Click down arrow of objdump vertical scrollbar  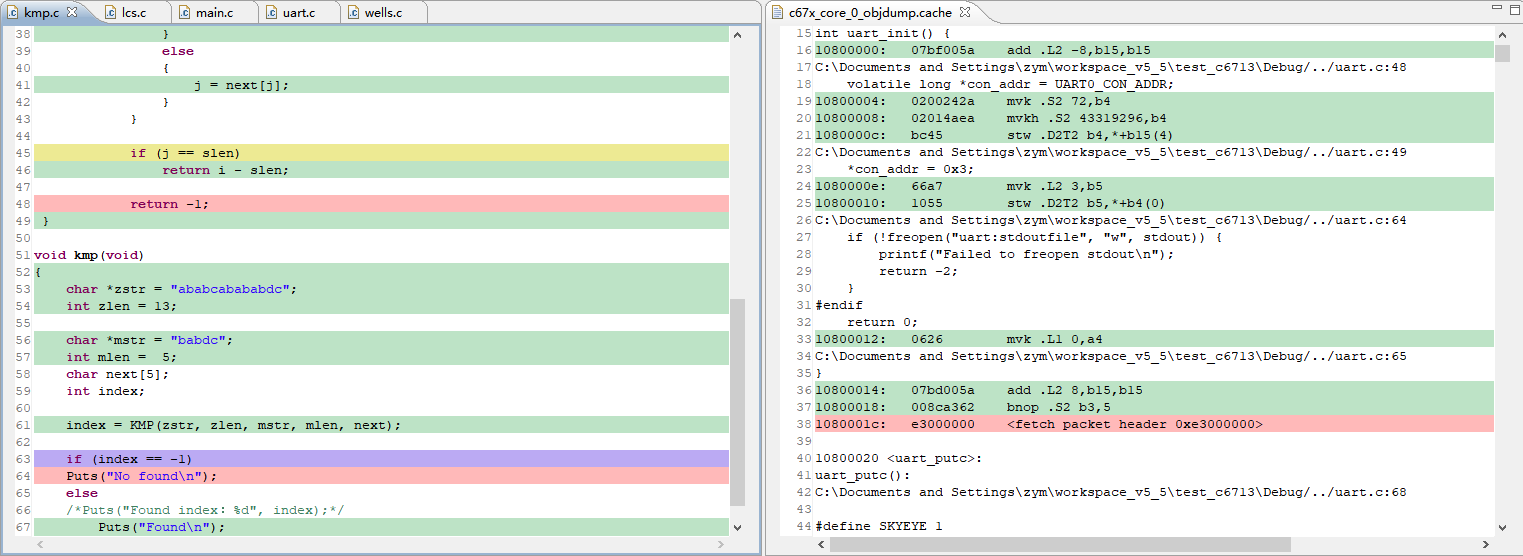(x=1502, y=527)
